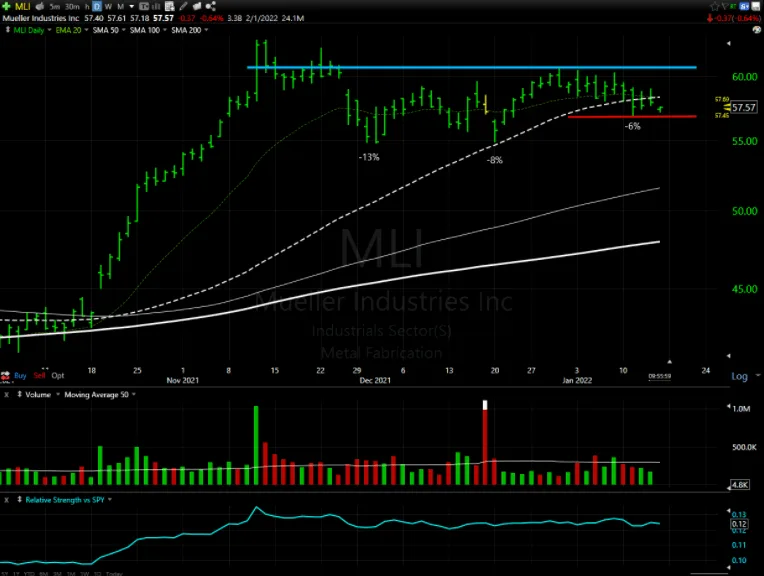764x576 pixels.
Task: Click the bar-chart style icon
Action: pyautogui.click(x=156, y=6)
